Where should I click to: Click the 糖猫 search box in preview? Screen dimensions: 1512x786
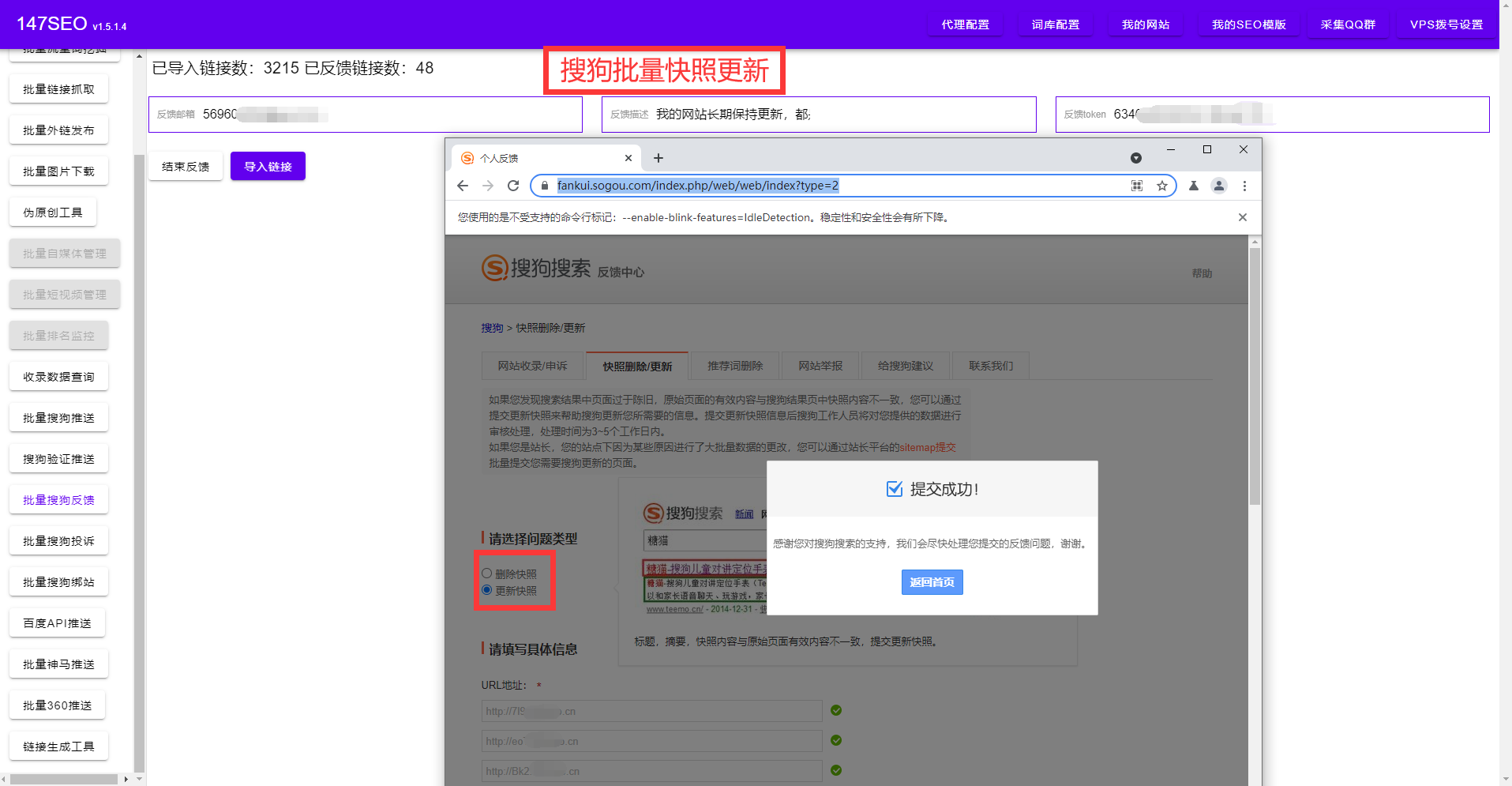click(x=705, y=540)
